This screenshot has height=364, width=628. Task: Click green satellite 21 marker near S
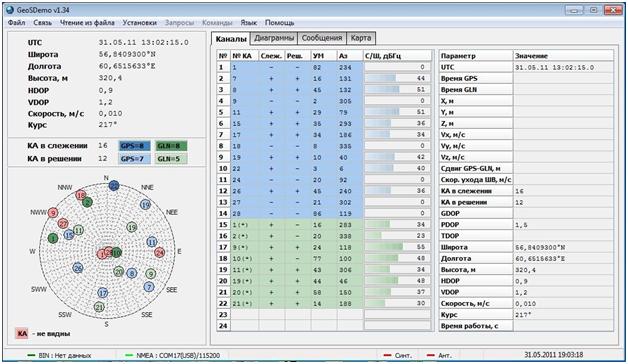point(99,307)
